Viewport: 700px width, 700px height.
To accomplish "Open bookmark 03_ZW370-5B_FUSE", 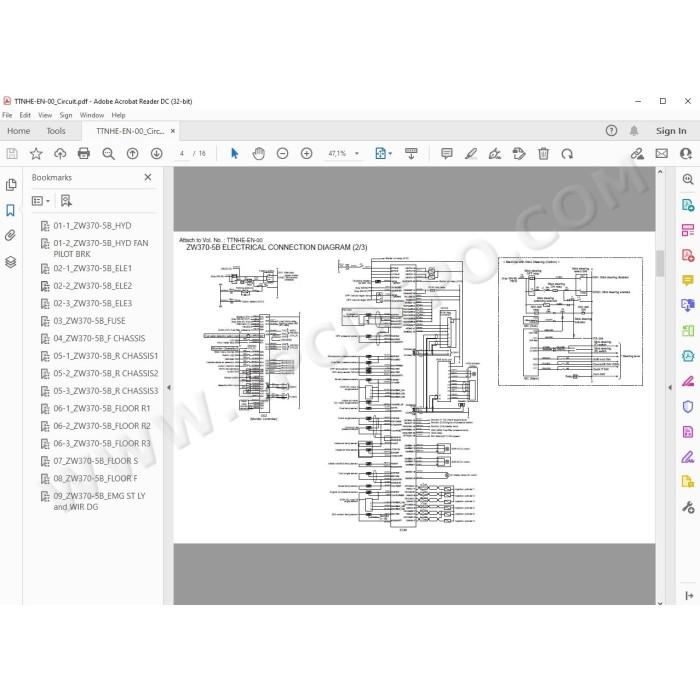I will pyautogui.click(x=89, y=321).
